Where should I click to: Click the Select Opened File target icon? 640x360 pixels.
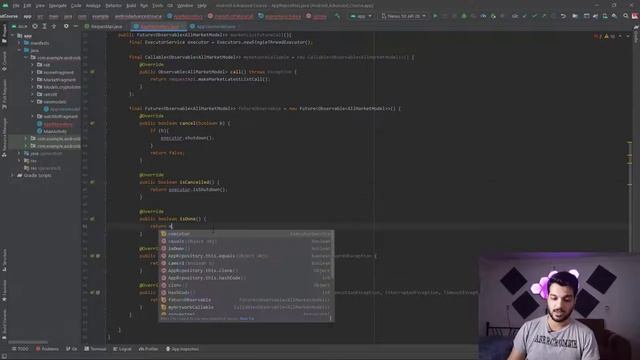click(x=35, y=27)
